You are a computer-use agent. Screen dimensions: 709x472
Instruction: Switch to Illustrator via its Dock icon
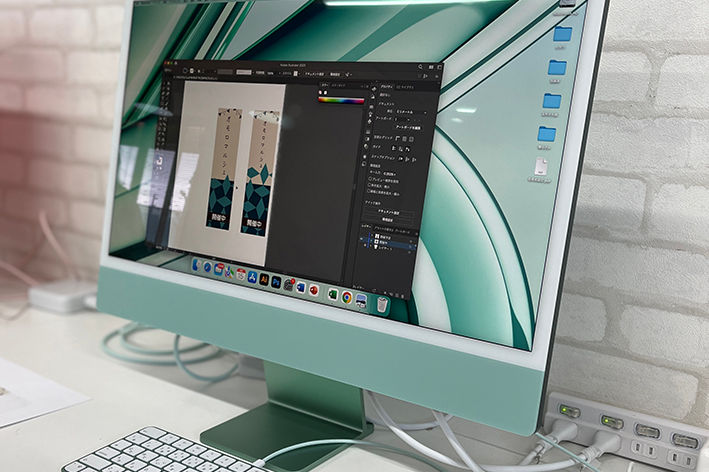(x=264, y=279)
